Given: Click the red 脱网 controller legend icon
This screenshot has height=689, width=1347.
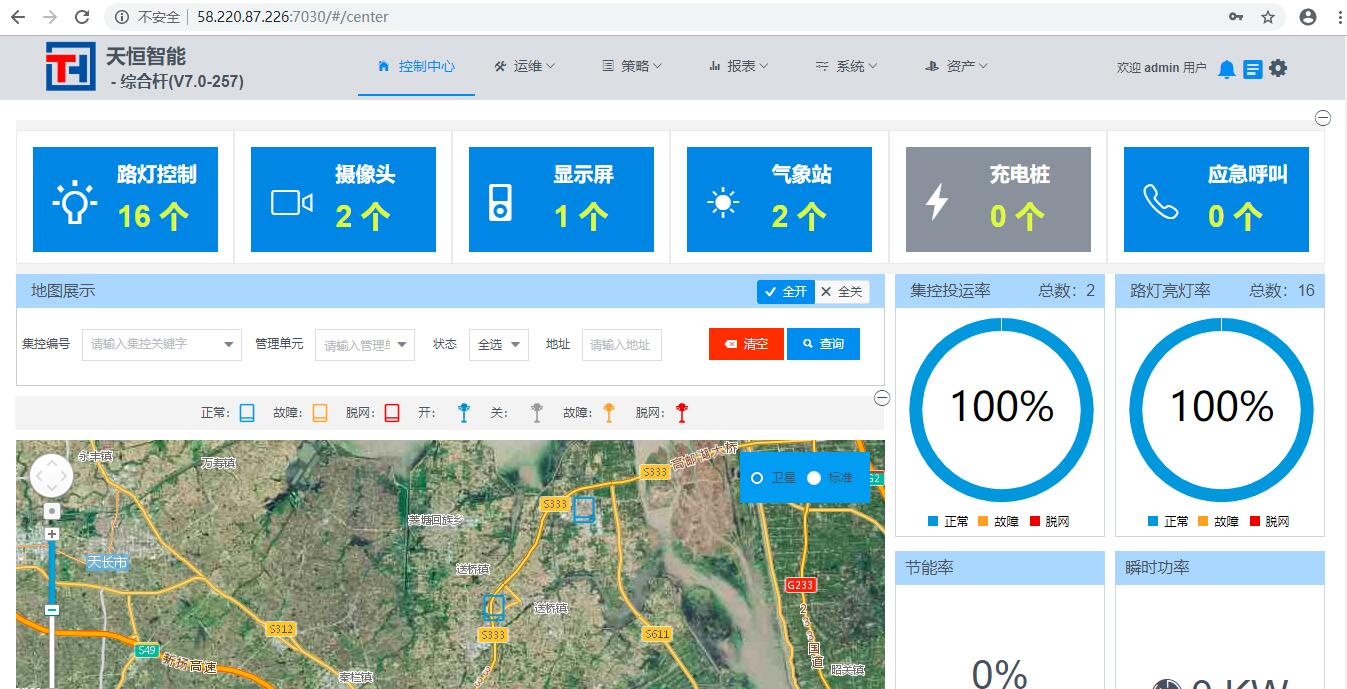Looking at the screenshot, I should tap(392, 413).
